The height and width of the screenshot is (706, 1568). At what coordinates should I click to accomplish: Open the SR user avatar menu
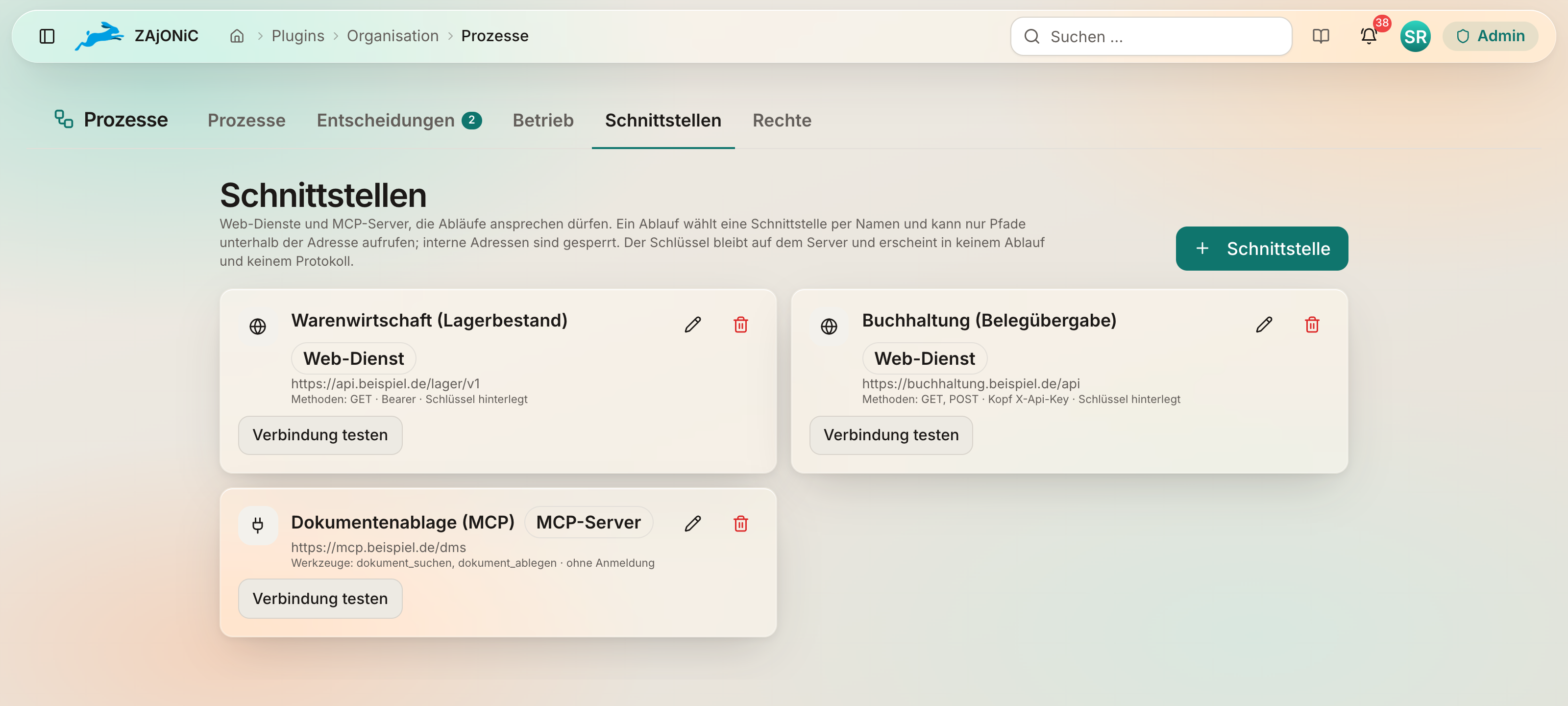pos(1415,37)
